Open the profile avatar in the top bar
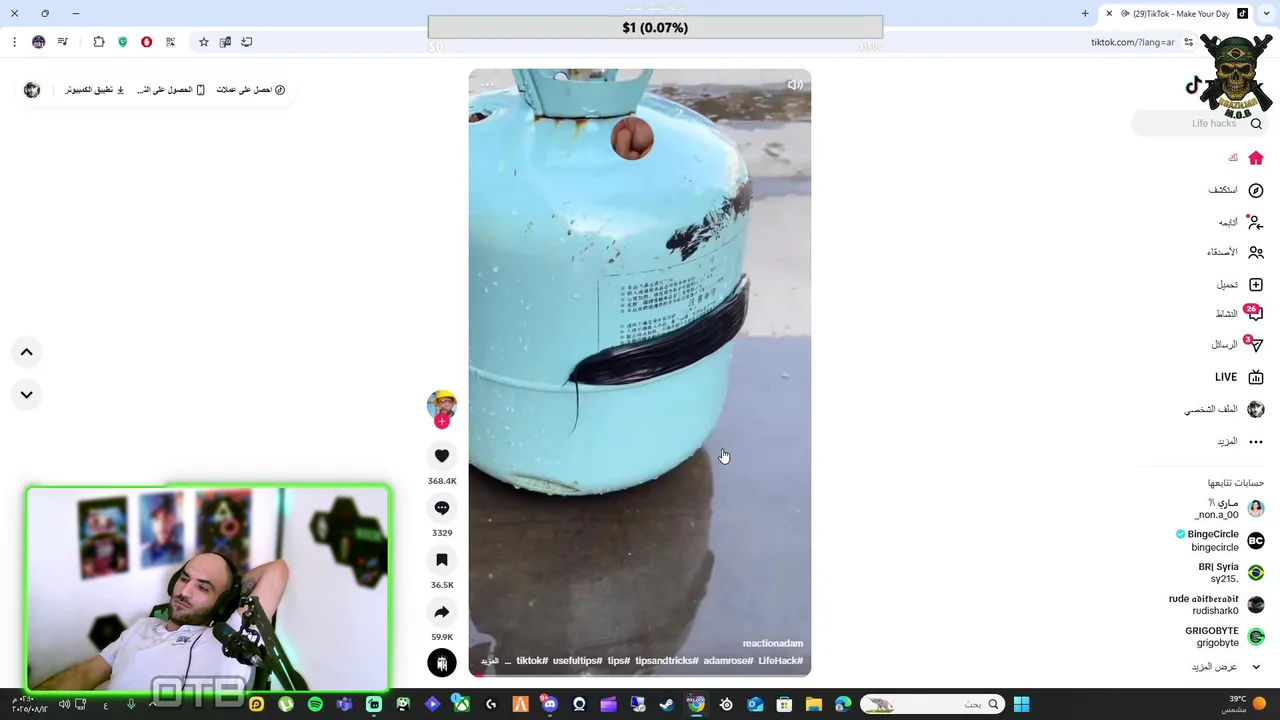The image size is (1280, 720). tap(32, 90)
